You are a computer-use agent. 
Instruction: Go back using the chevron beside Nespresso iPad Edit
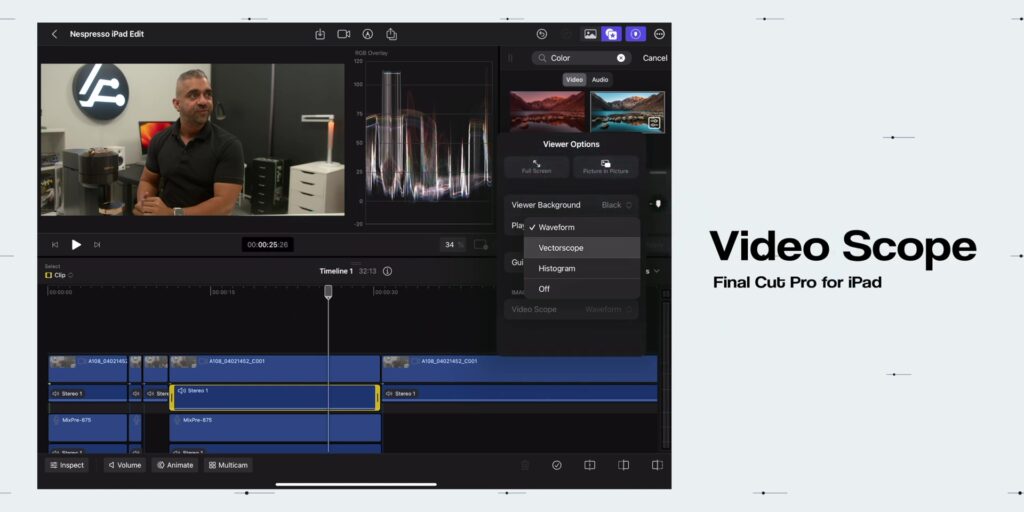(x=55, y=34)
